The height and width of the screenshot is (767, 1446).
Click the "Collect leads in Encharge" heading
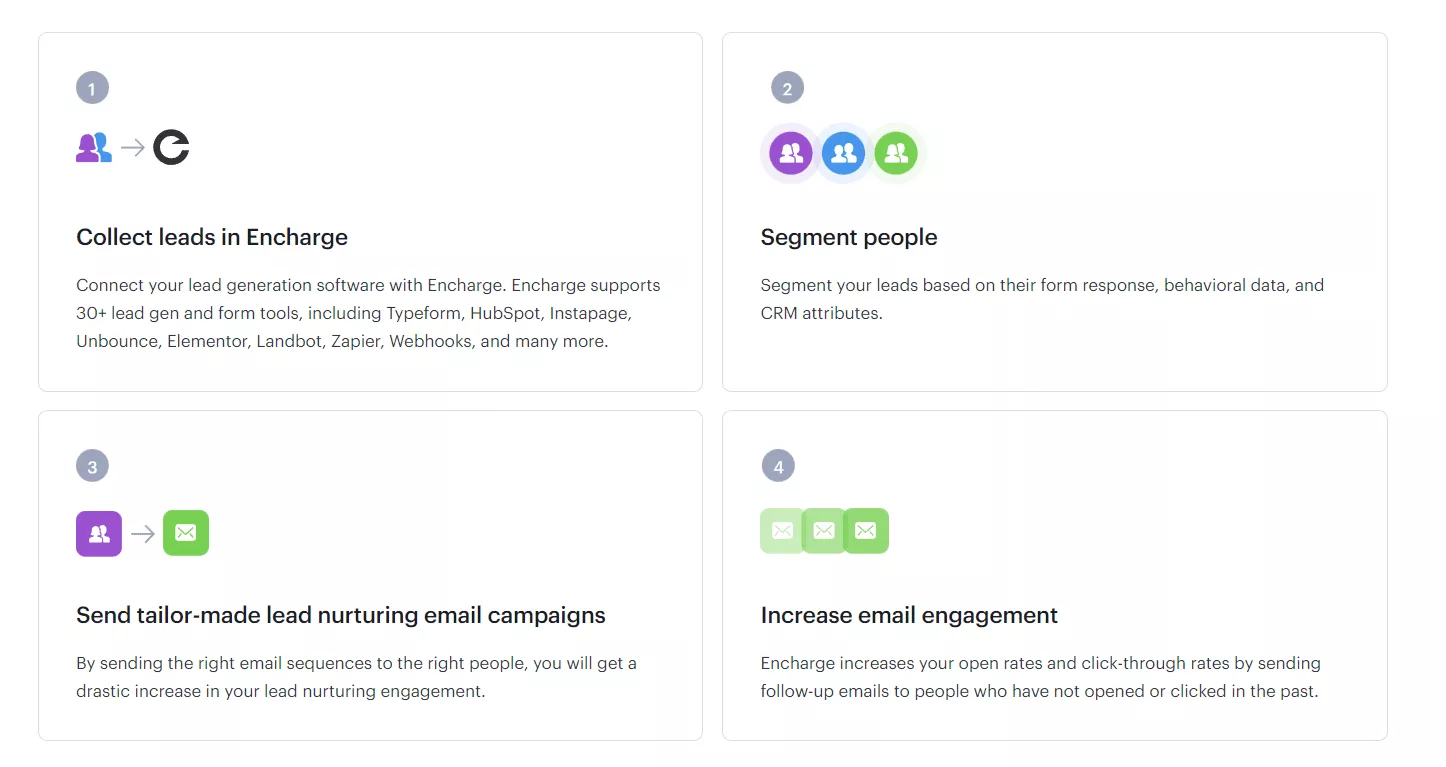pos(212,237)
